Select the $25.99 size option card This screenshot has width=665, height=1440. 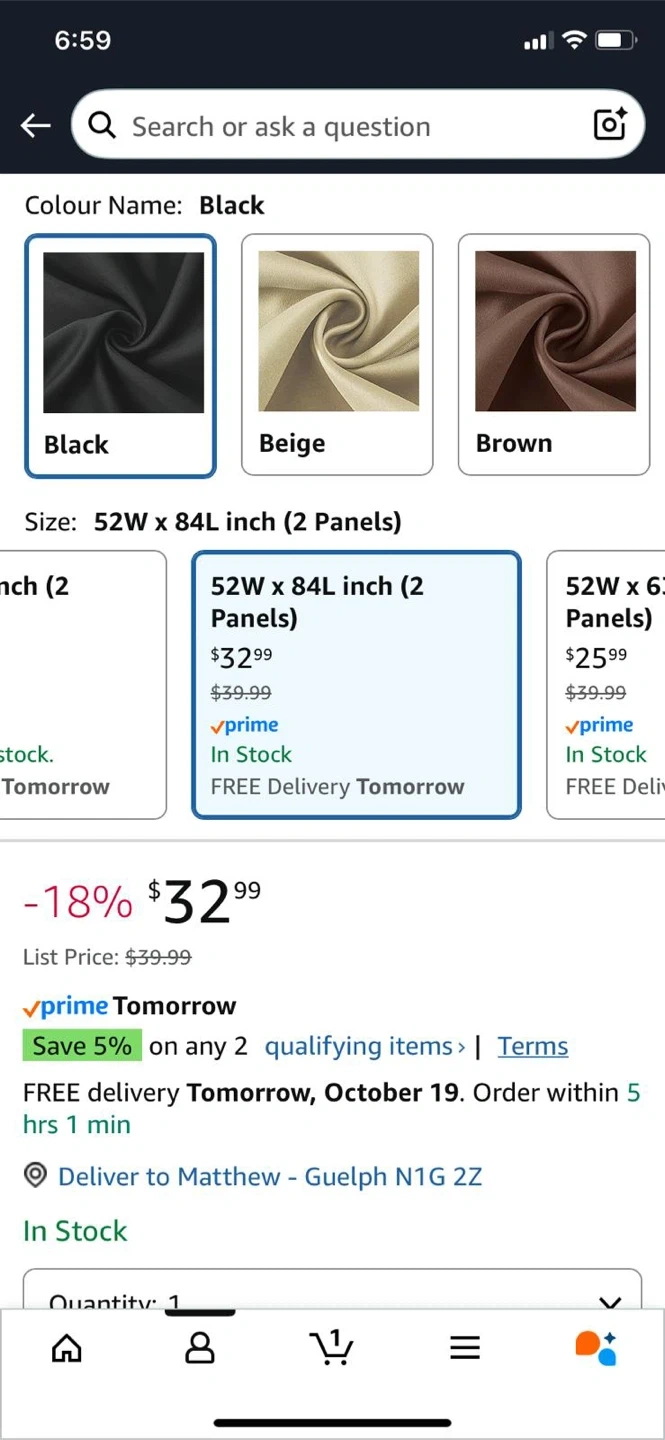point(606,684)
